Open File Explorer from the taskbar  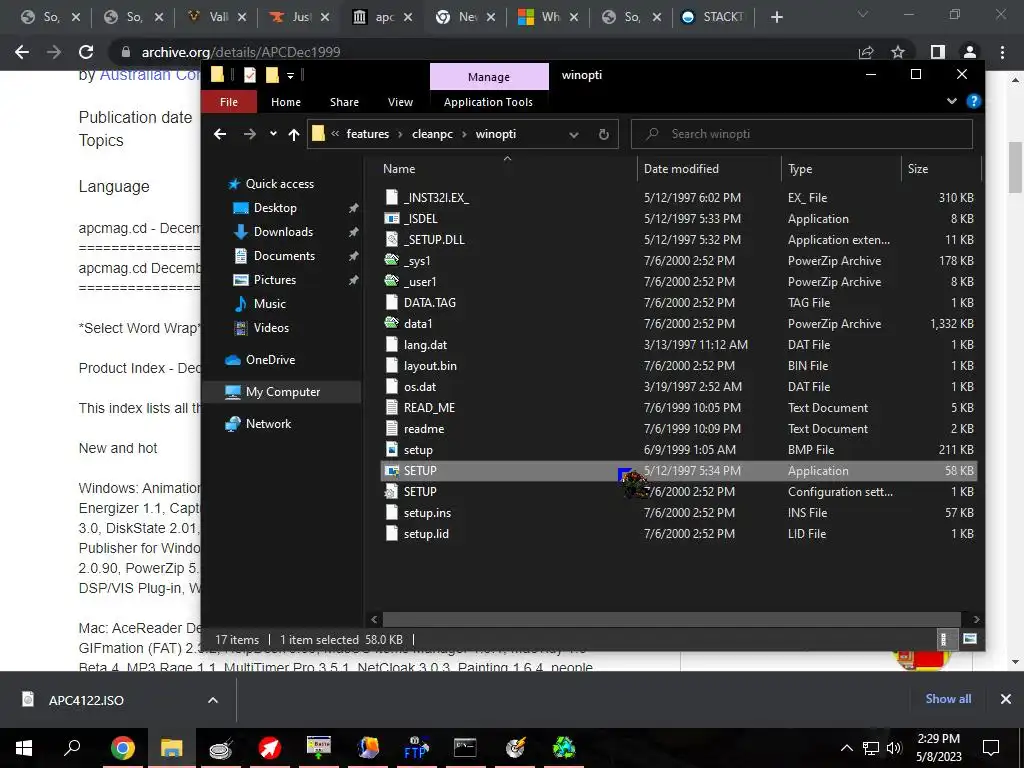click(x=172, y=747)
